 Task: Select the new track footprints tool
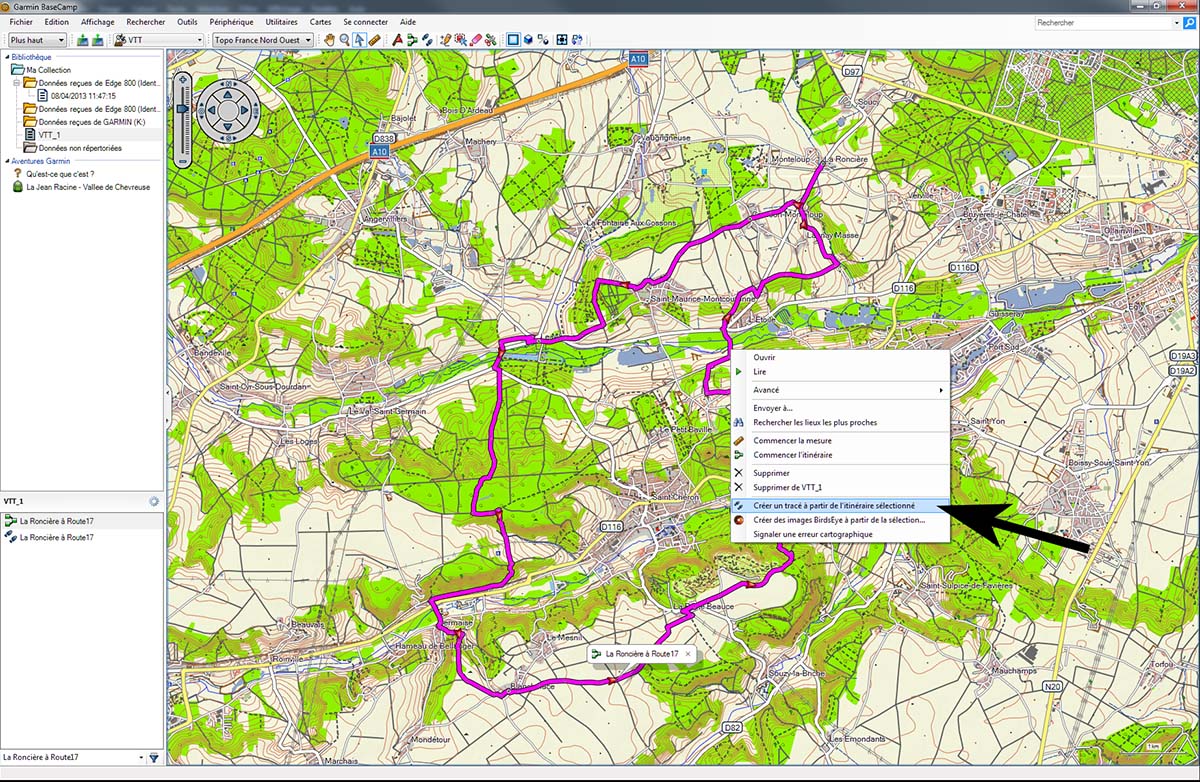pyautogui.click(x=427, y=40)
